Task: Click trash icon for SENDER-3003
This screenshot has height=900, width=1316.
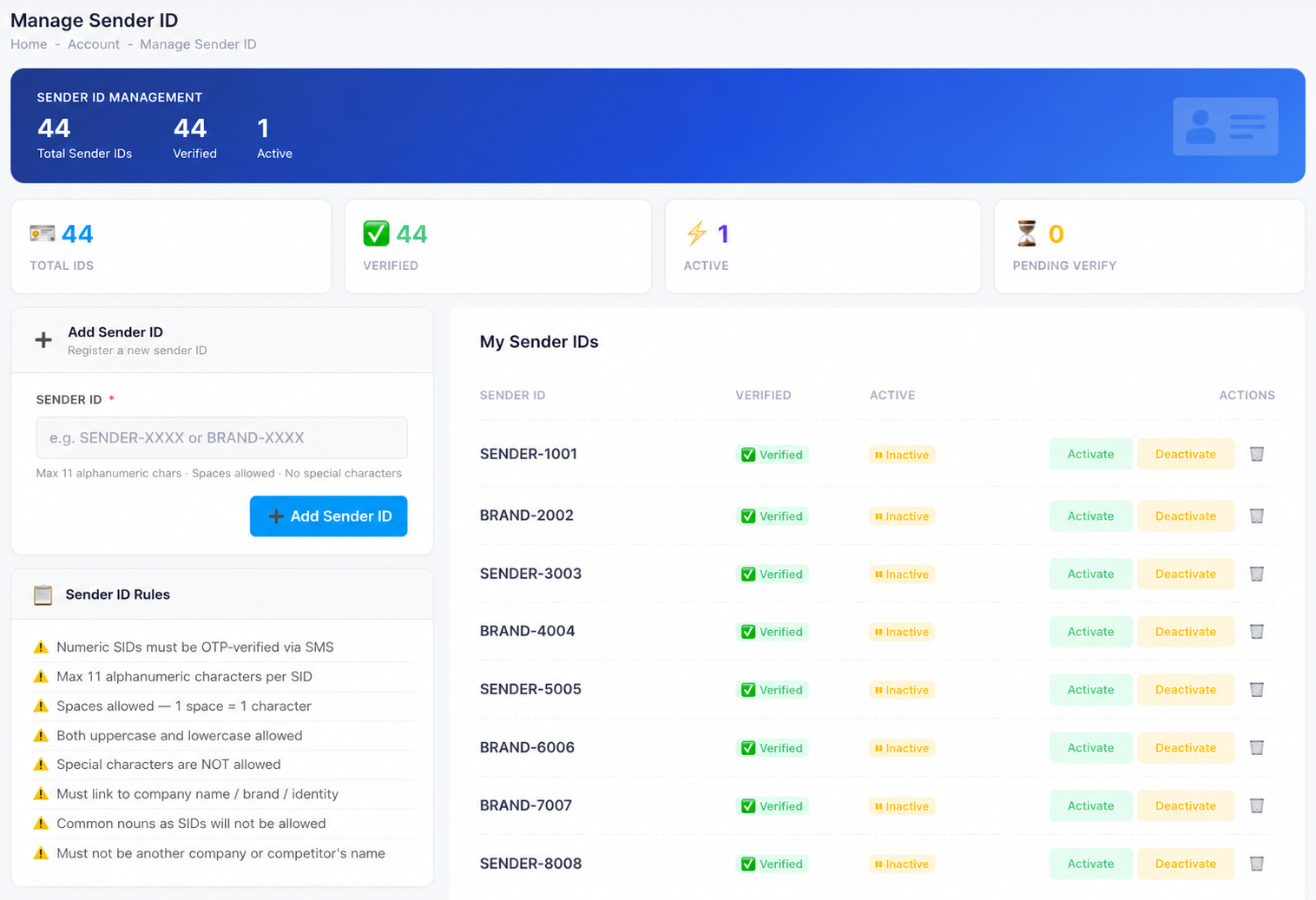Action: coord(1256,574)
